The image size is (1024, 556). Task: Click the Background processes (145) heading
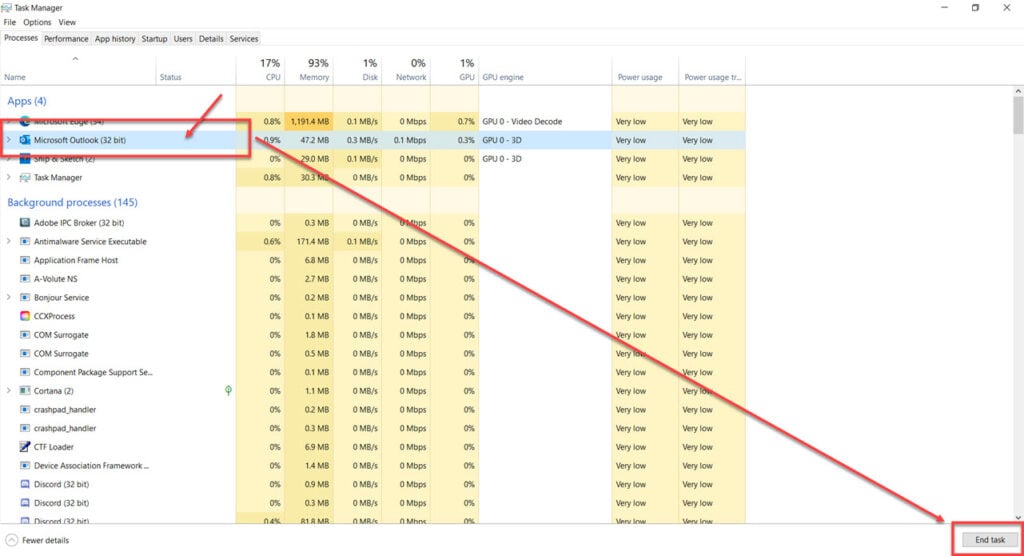(72, 203)
